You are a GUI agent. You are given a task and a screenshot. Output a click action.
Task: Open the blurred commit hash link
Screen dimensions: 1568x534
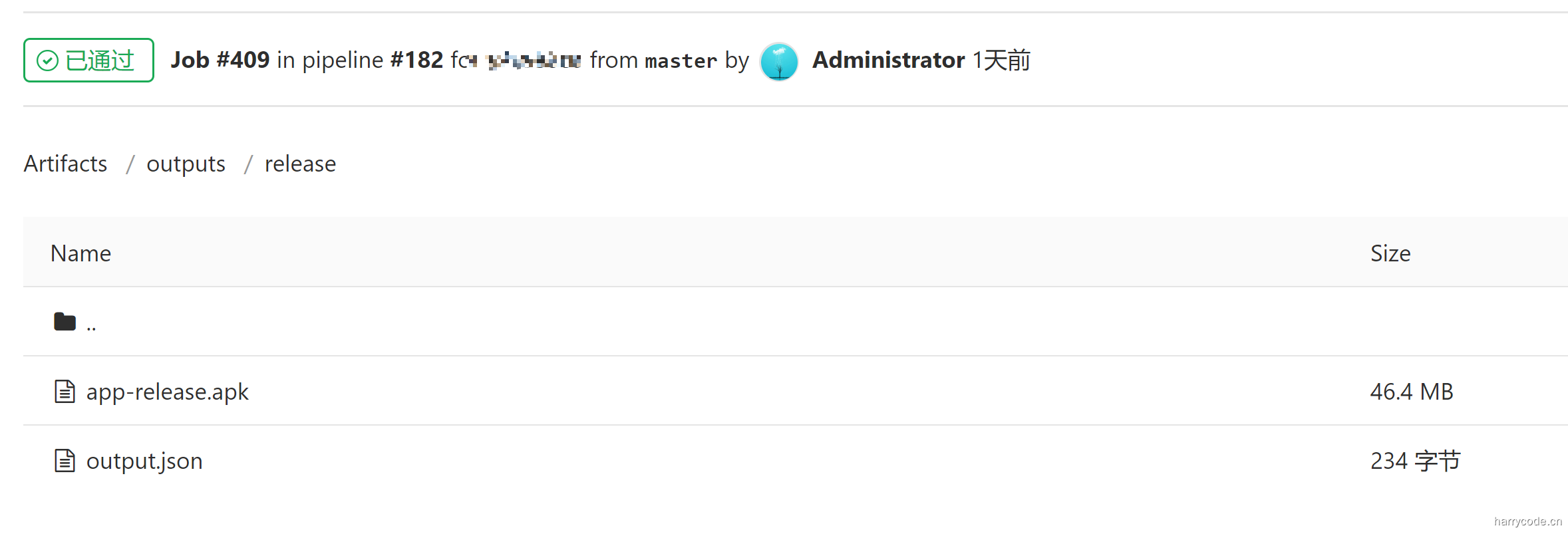click(x=534, y=61)
